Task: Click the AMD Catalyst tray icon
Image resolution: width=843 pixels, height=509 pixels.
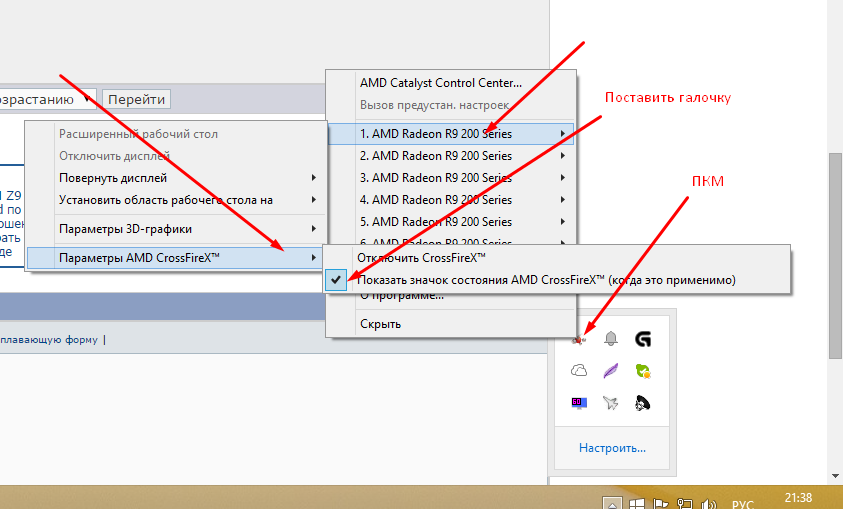Action: (579, 339)
